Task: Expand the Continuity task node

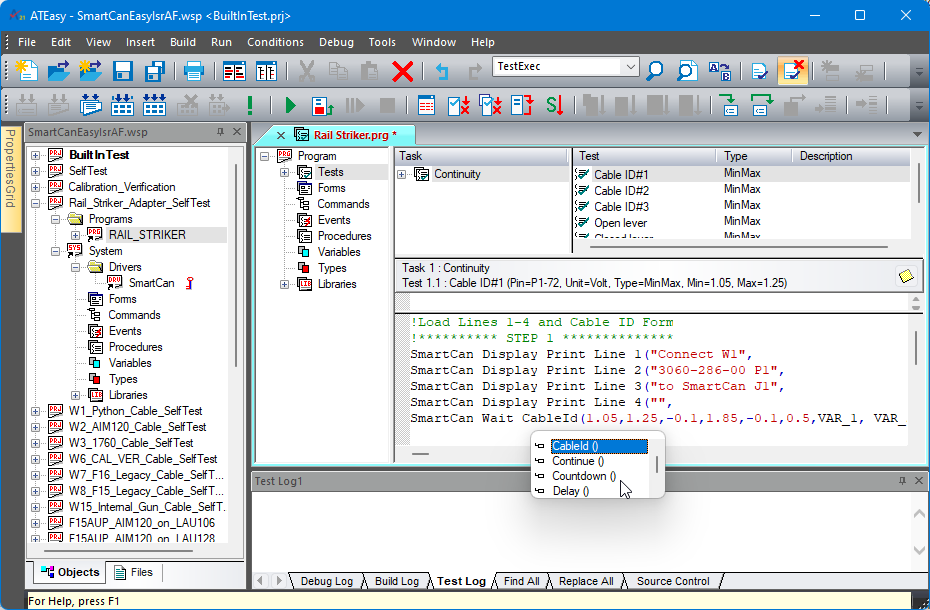Action: (x=402, y=174)
